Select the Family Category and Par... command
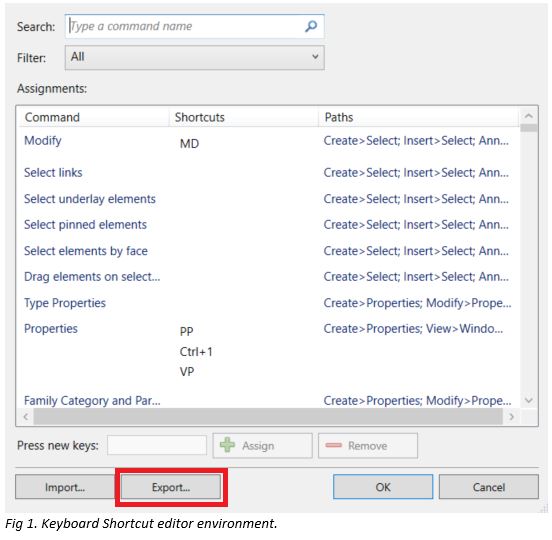This screenshot has height=540, width=552. pos(92,401)
